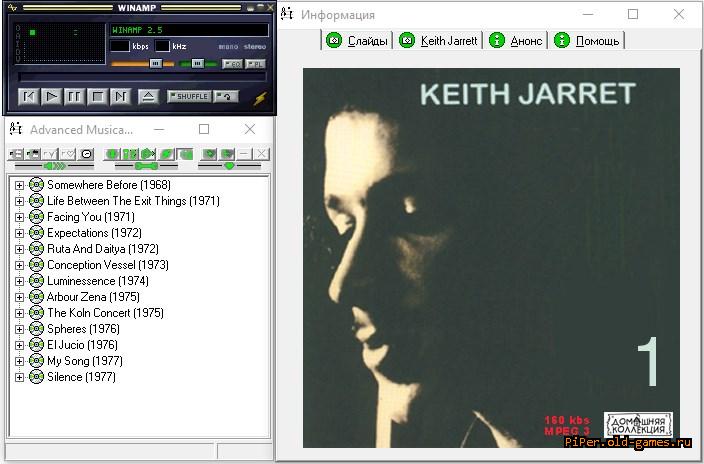The image size is (704, 464).
Task: Select Silence (1977) album
Action: pyautogui.click(x=81, y=377)
